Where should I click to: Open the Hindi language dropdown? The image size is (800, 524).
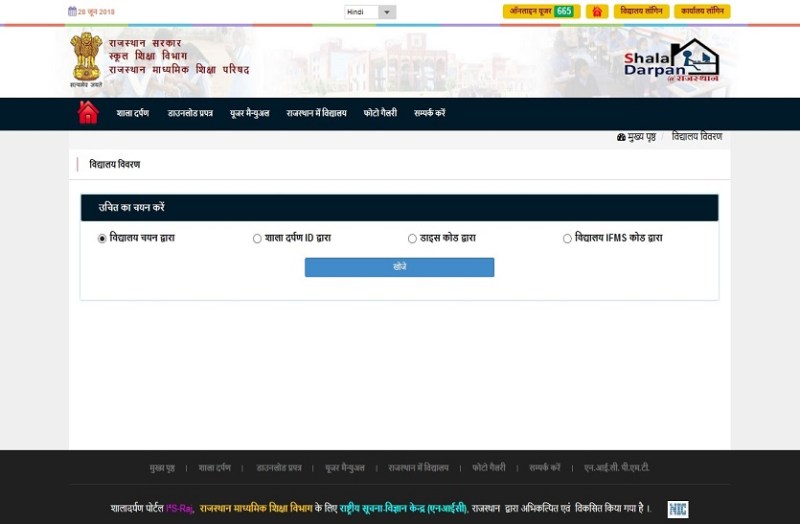click(x=370, y=12)
